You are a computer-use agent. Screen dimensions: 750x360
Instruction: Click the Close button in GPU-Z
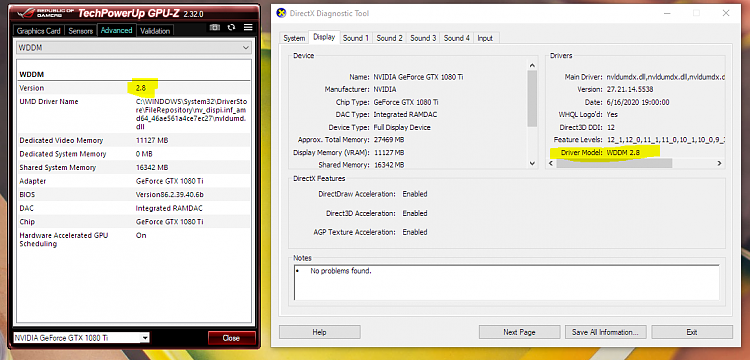(232, 338)
